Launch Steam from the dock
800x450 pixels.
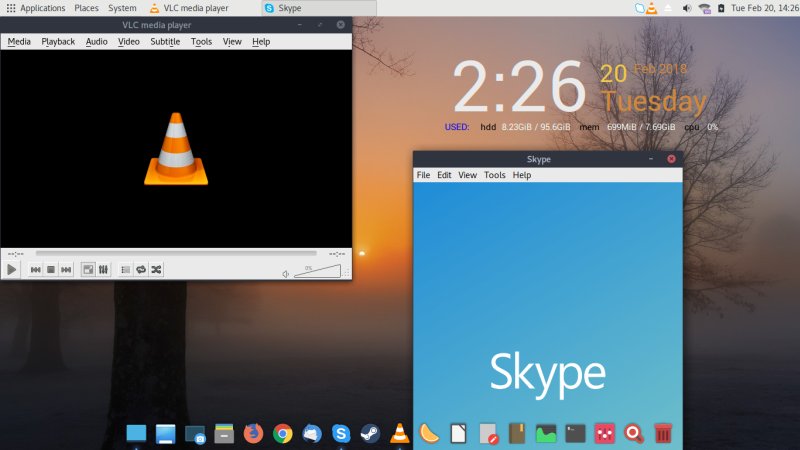coord(370,433)
